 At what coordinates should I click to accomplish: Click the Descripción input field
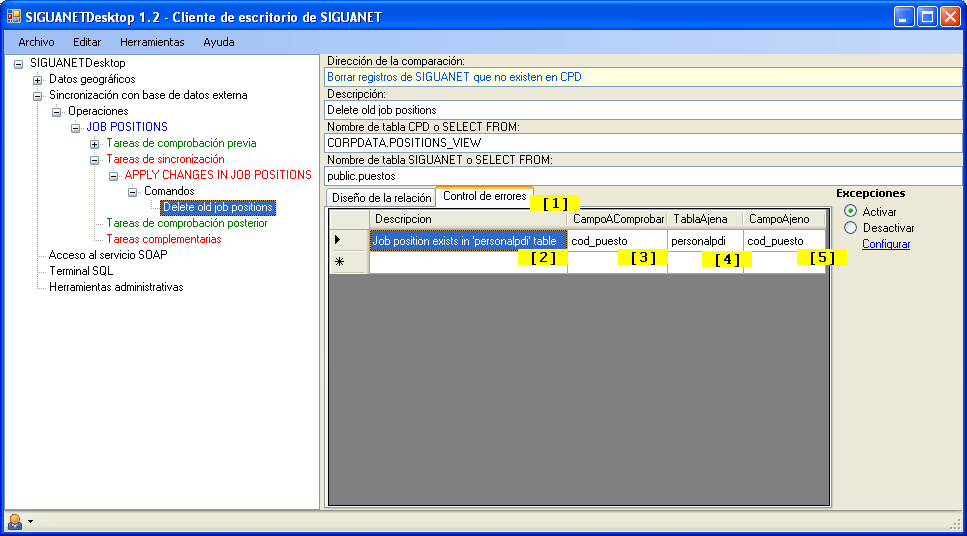[x=643, y=110]
